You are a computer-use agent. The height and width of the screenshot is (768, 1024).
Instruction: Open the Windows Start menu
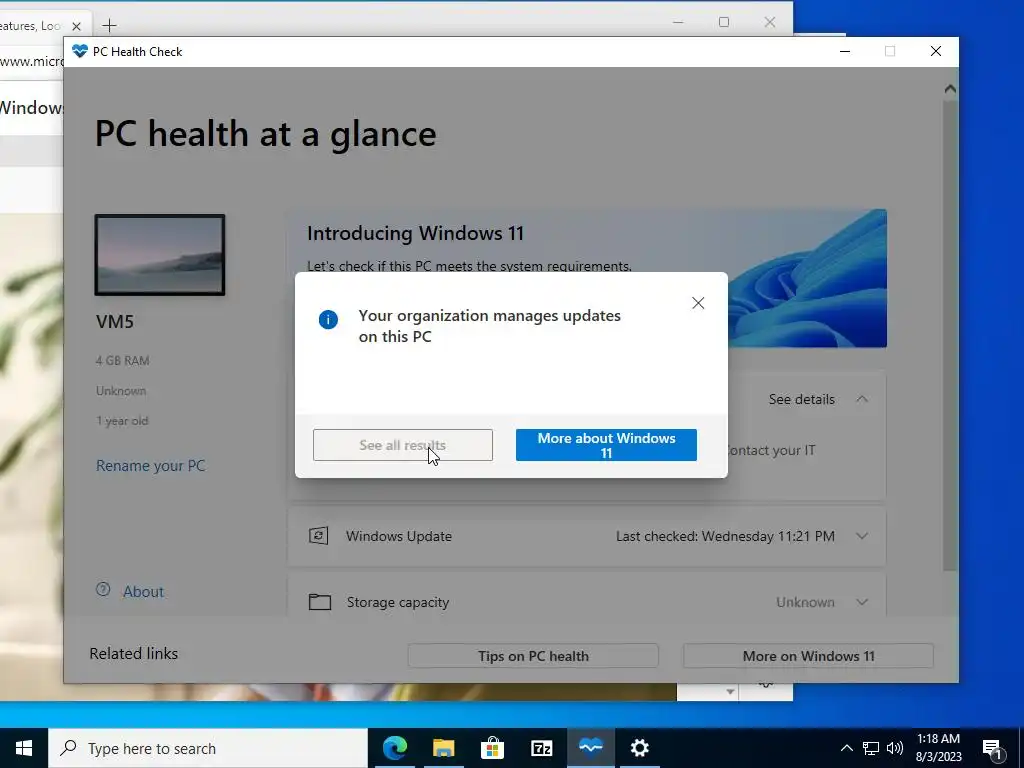point(24,748)
